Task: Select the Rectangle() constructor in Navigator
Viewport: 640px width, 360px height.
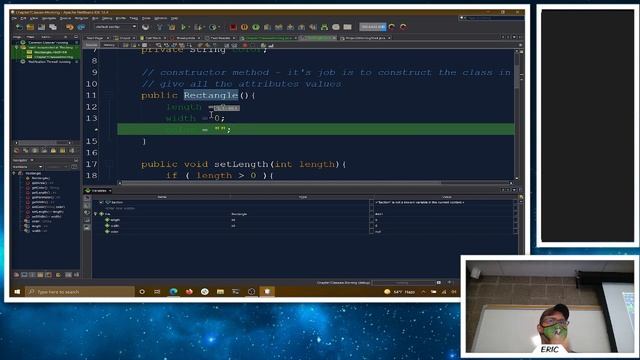Action: 40,178
